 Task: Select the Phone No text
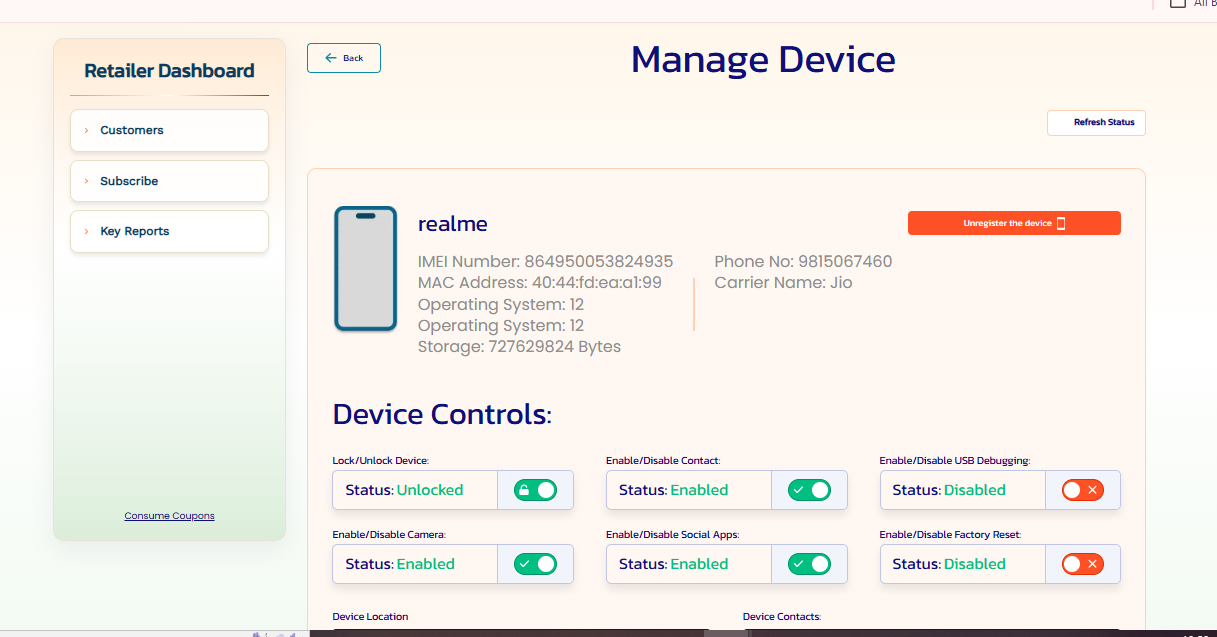pos(803,262)
